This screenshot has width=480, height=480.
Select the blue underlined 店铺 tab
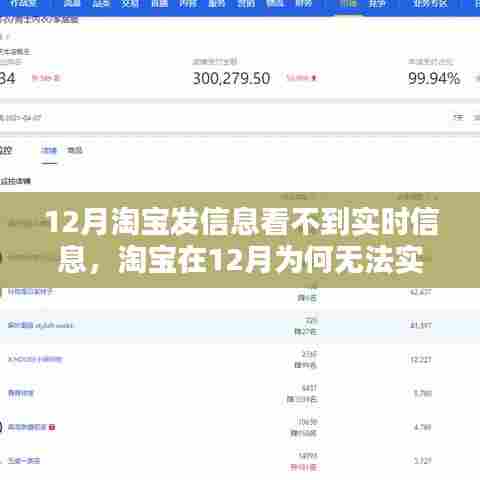[x=49, y=151]
